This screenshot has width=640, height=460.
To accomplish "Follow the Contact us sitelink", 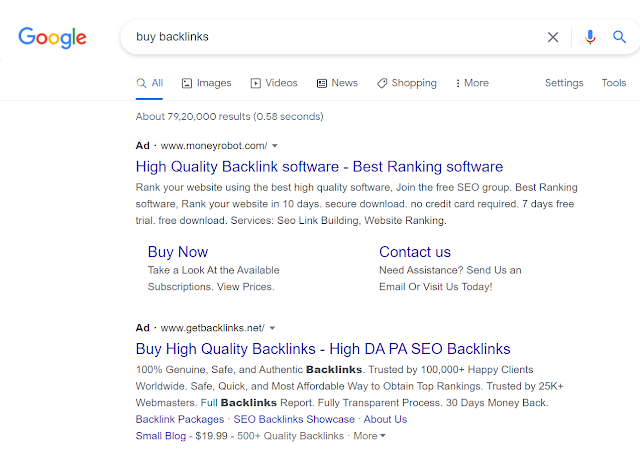I will pyautogui.click(x=415, y=252).
